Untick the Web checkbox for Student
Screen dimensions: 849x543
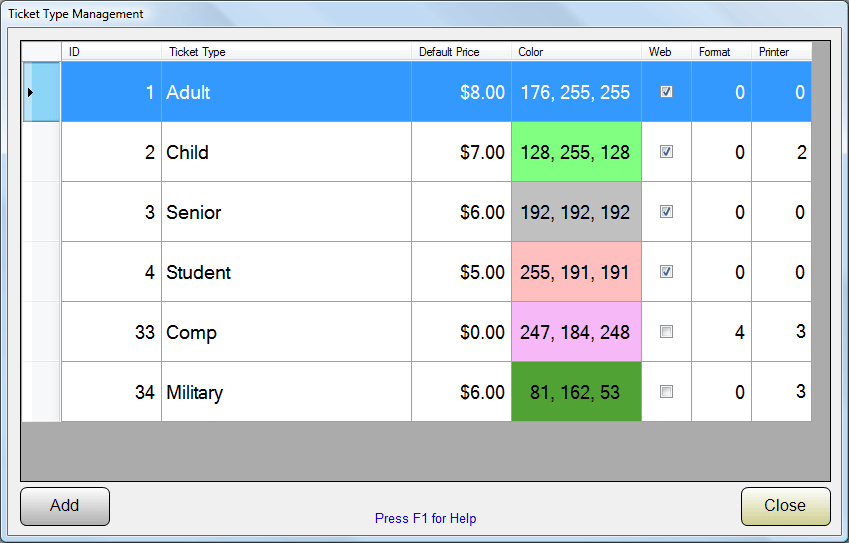[x=666, y=271]
